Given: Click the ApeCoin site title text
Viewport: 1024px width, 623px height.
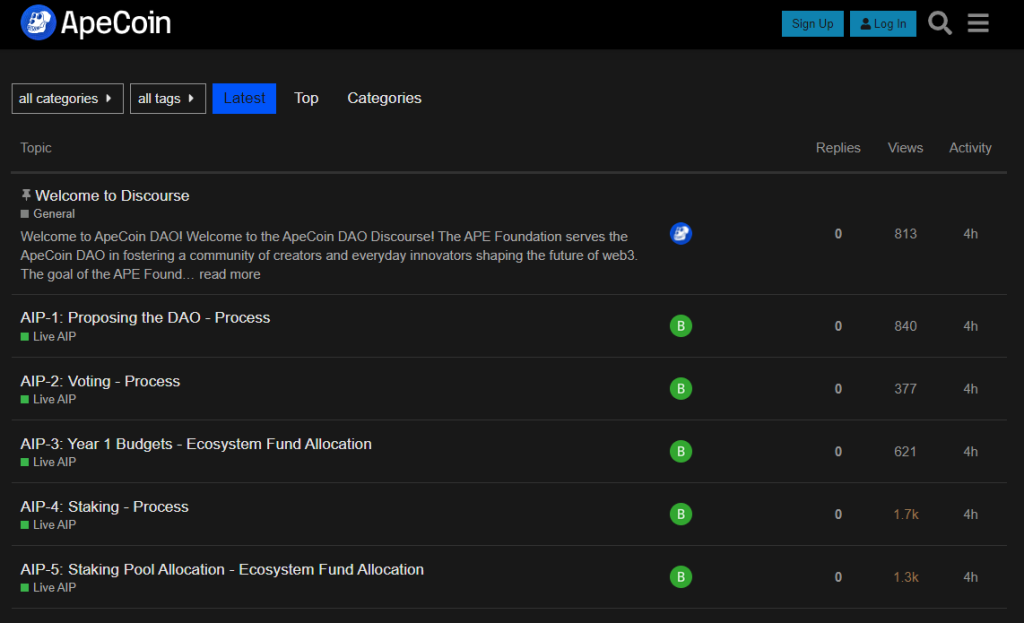Looking at the screenshot, I should 116,23.
